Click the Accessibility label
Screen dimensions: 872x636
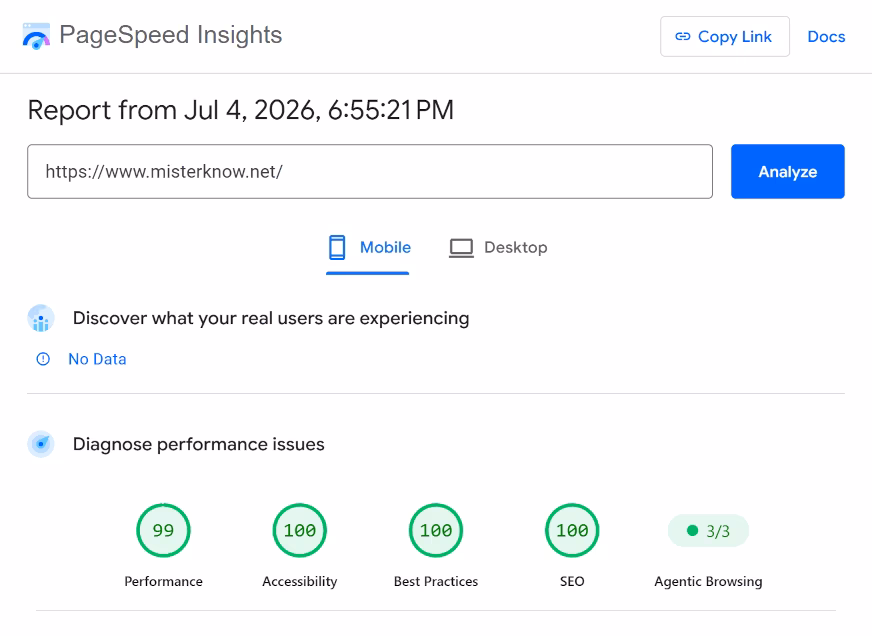300,582
